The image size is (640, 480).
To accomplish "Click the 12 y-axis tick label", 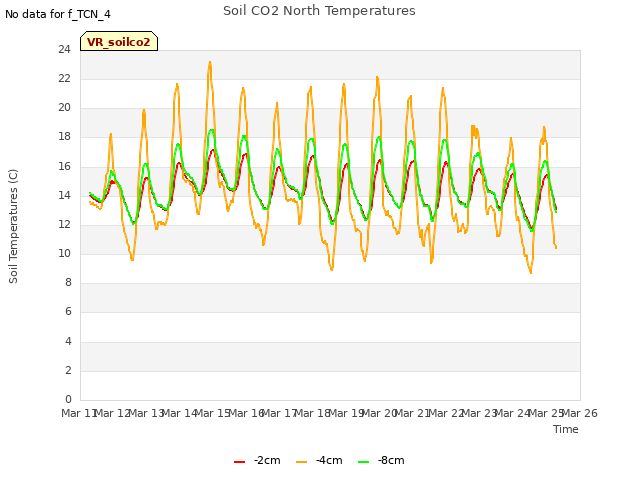I will click(x=64, y=224).
